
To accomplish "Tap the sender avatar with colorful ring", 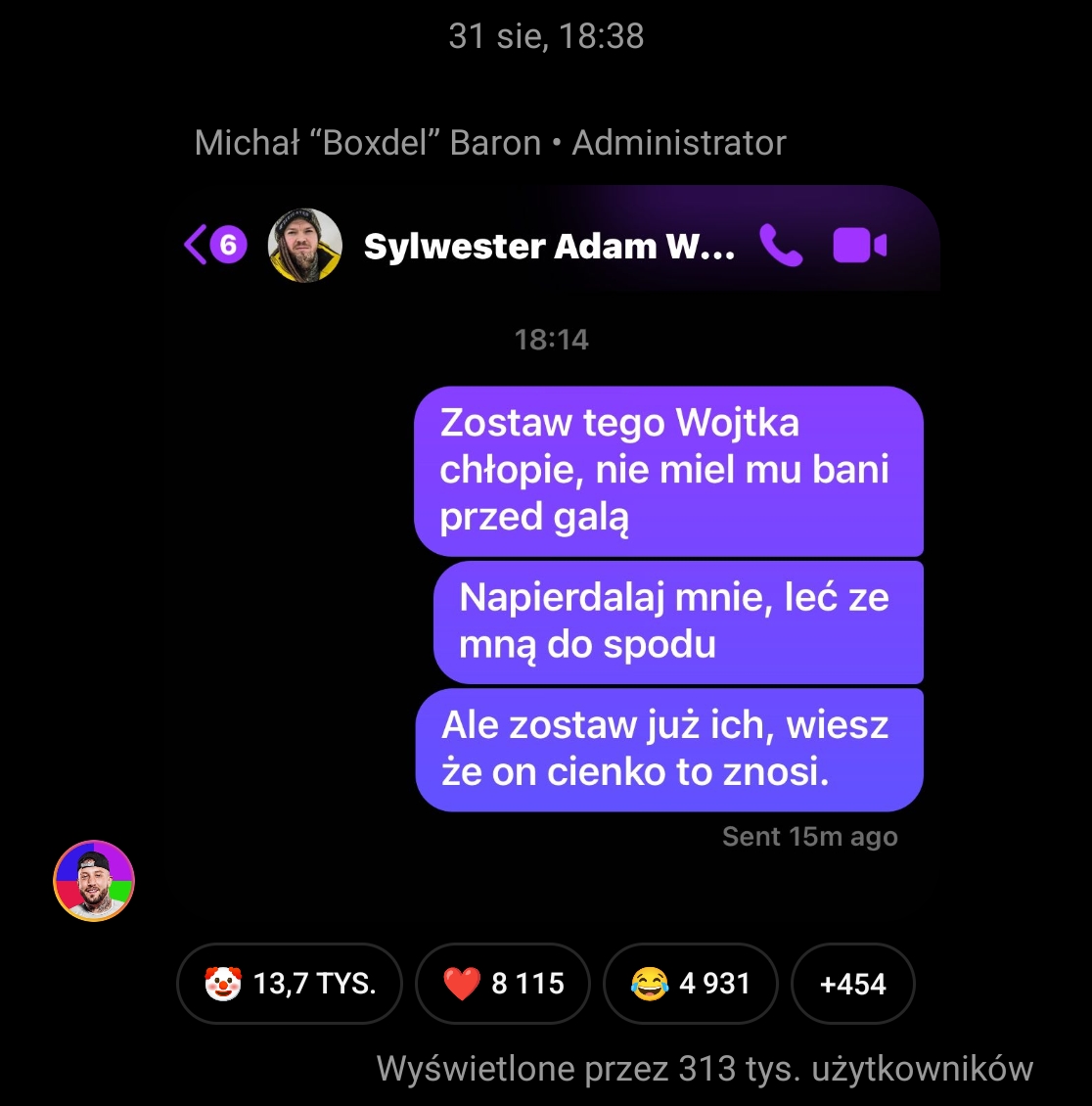I will [94, 881].
